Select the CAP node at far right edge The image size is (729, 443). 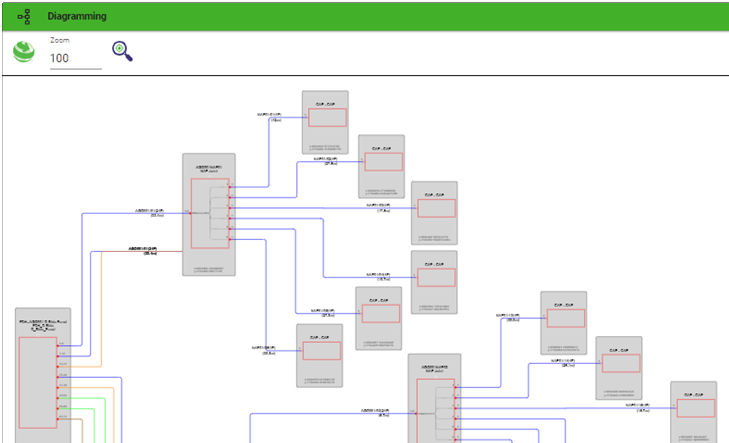(x=693, y=410)
